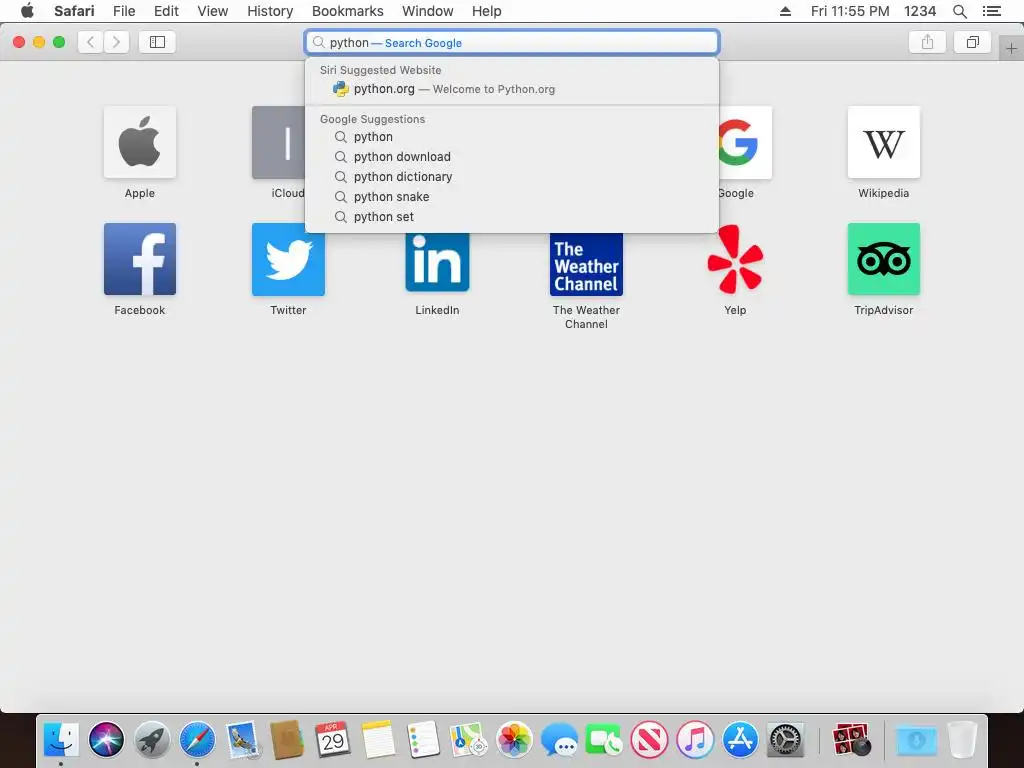The height and width of the screenshot is (768, 1024).
Task: Open the Apple favorites tile
Action: coord(140,142)
